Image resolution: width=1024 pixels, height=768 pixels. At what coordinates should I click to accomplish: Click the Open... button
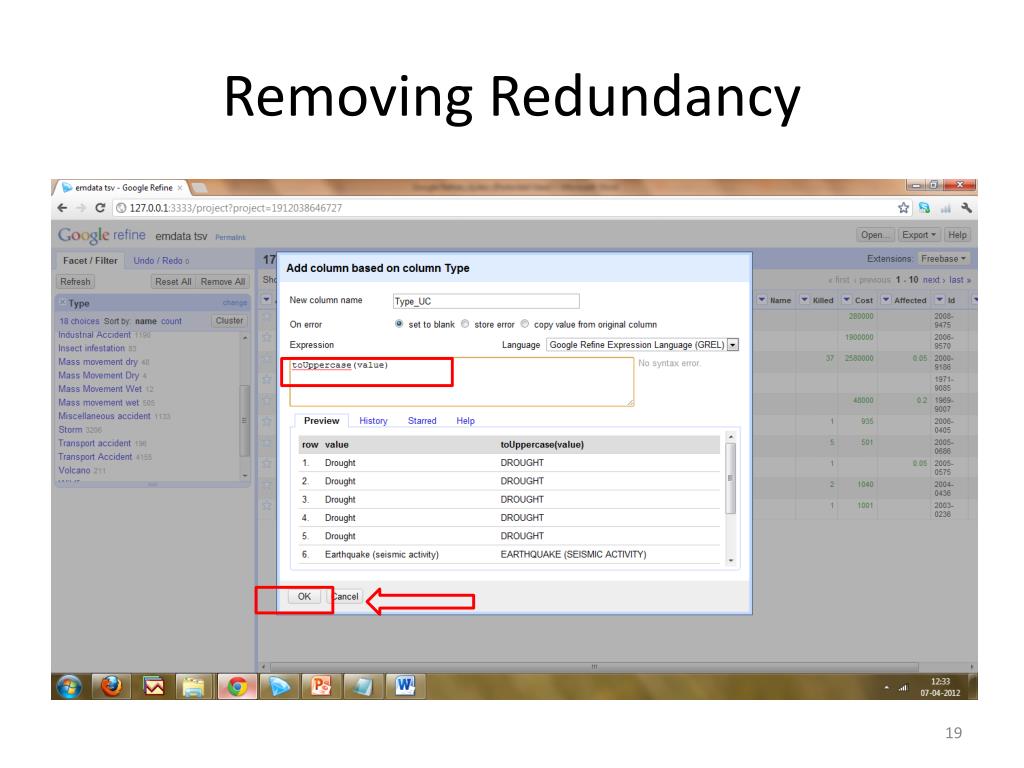874,235
